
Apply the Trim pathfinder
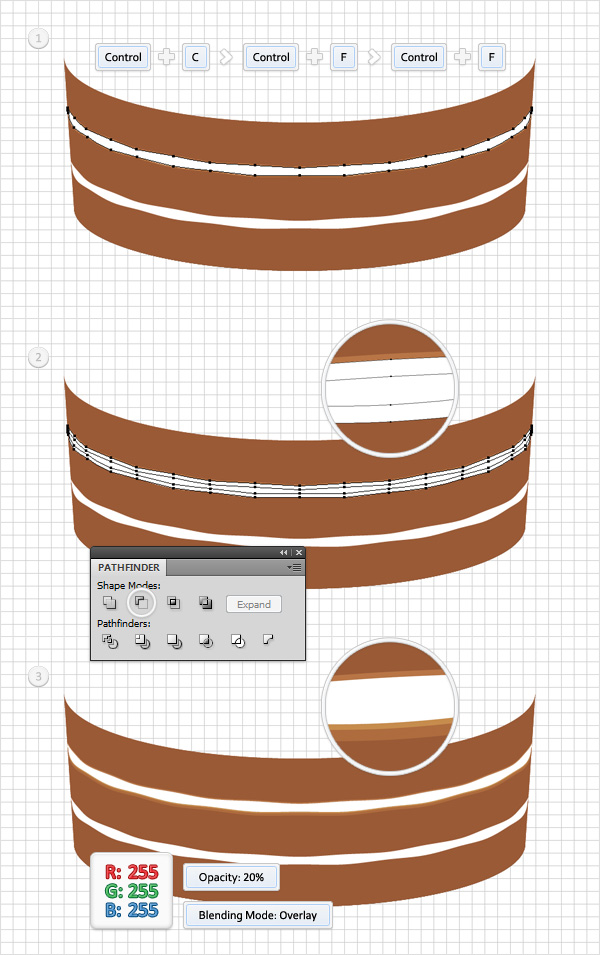click(142, 641)
